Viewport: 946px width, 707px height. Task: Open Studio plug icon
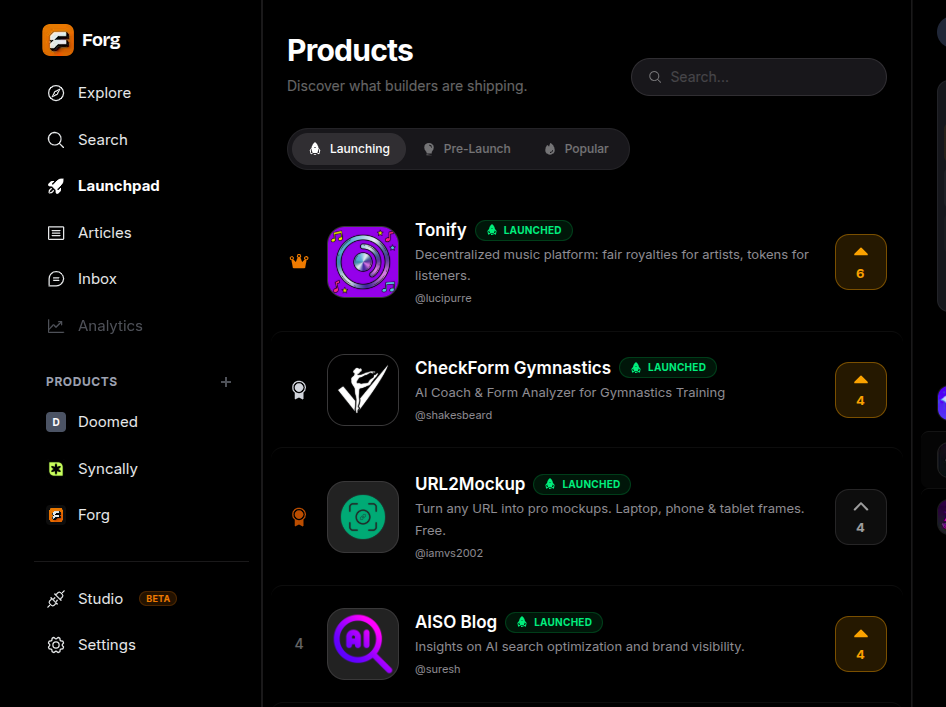pos(56,599)
